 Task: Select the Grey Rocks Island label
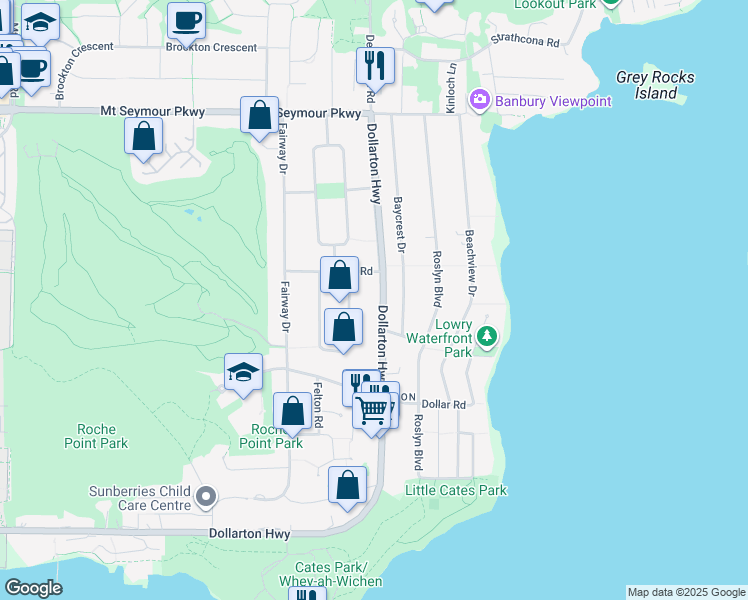coord(655,85)
